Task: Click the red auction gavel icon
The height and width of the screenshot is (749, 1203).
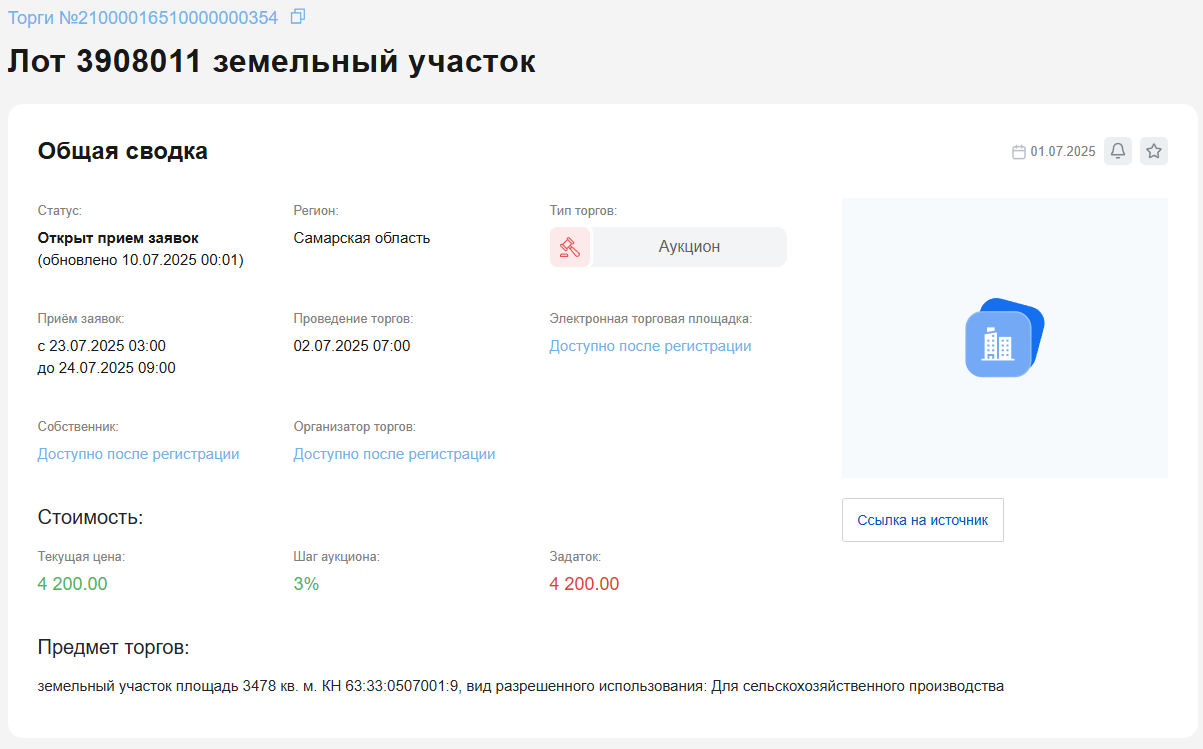Action: coord(570,247)
